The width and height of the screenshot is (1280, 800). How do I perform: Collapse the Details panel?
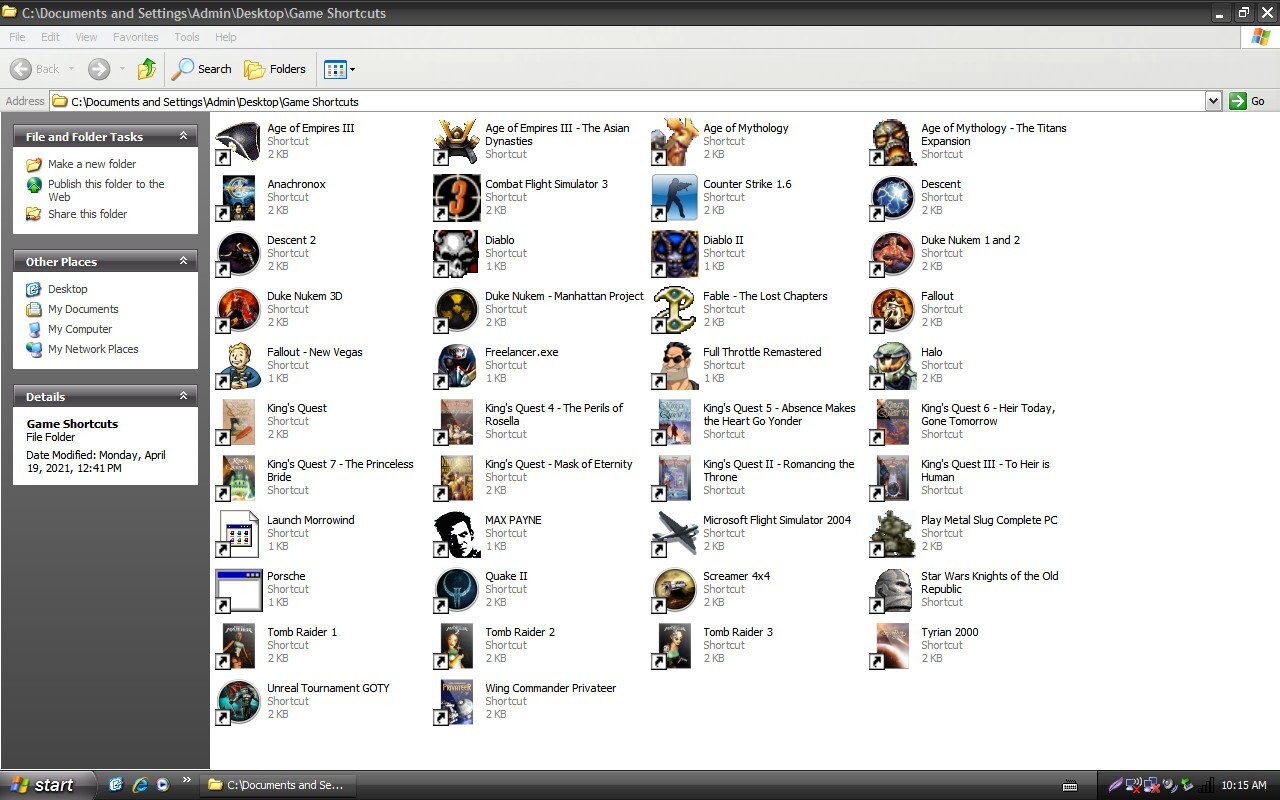(x=183, y=396)
